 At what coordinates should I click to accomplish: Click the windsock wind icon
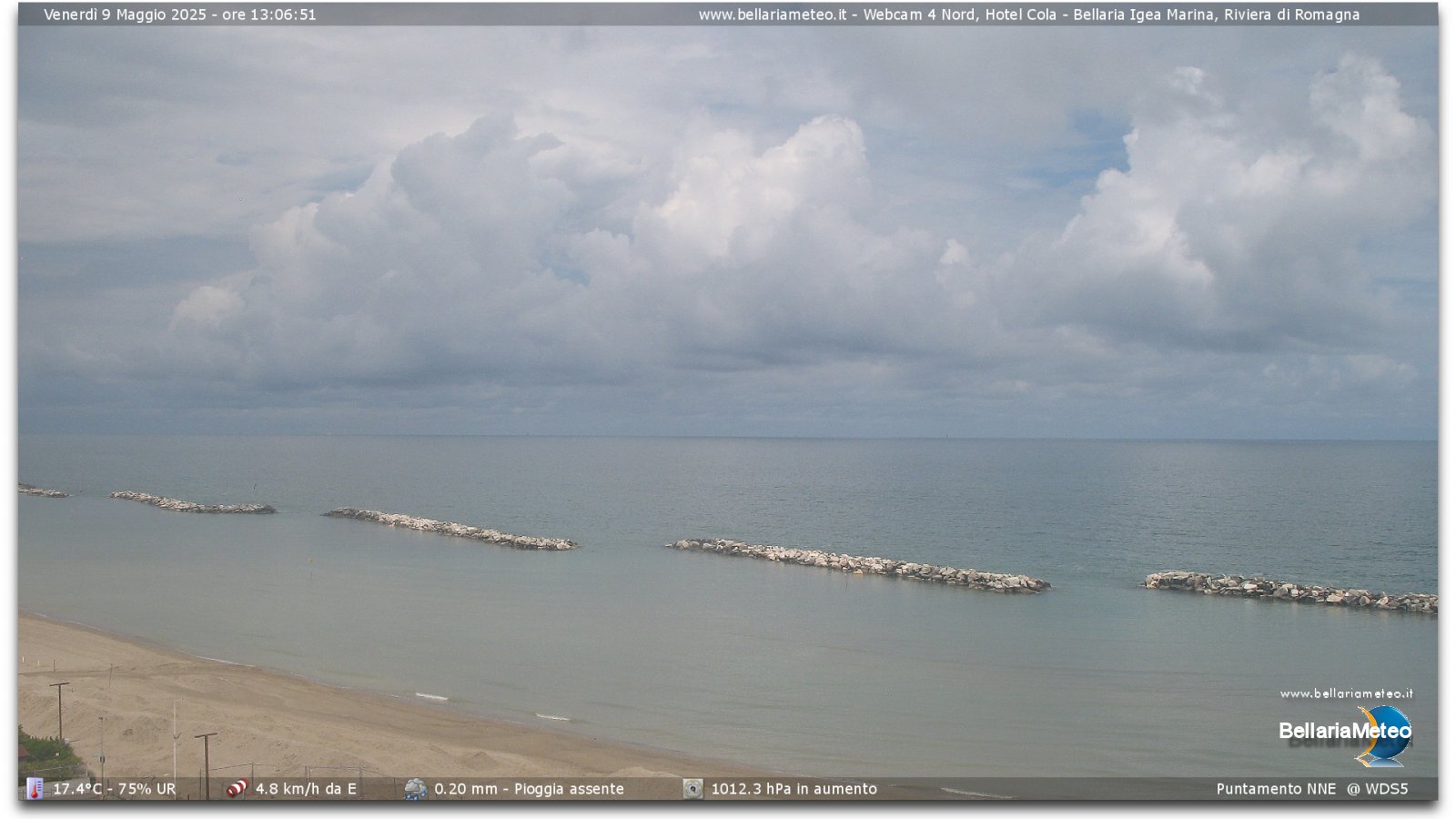tap(237, 788)
